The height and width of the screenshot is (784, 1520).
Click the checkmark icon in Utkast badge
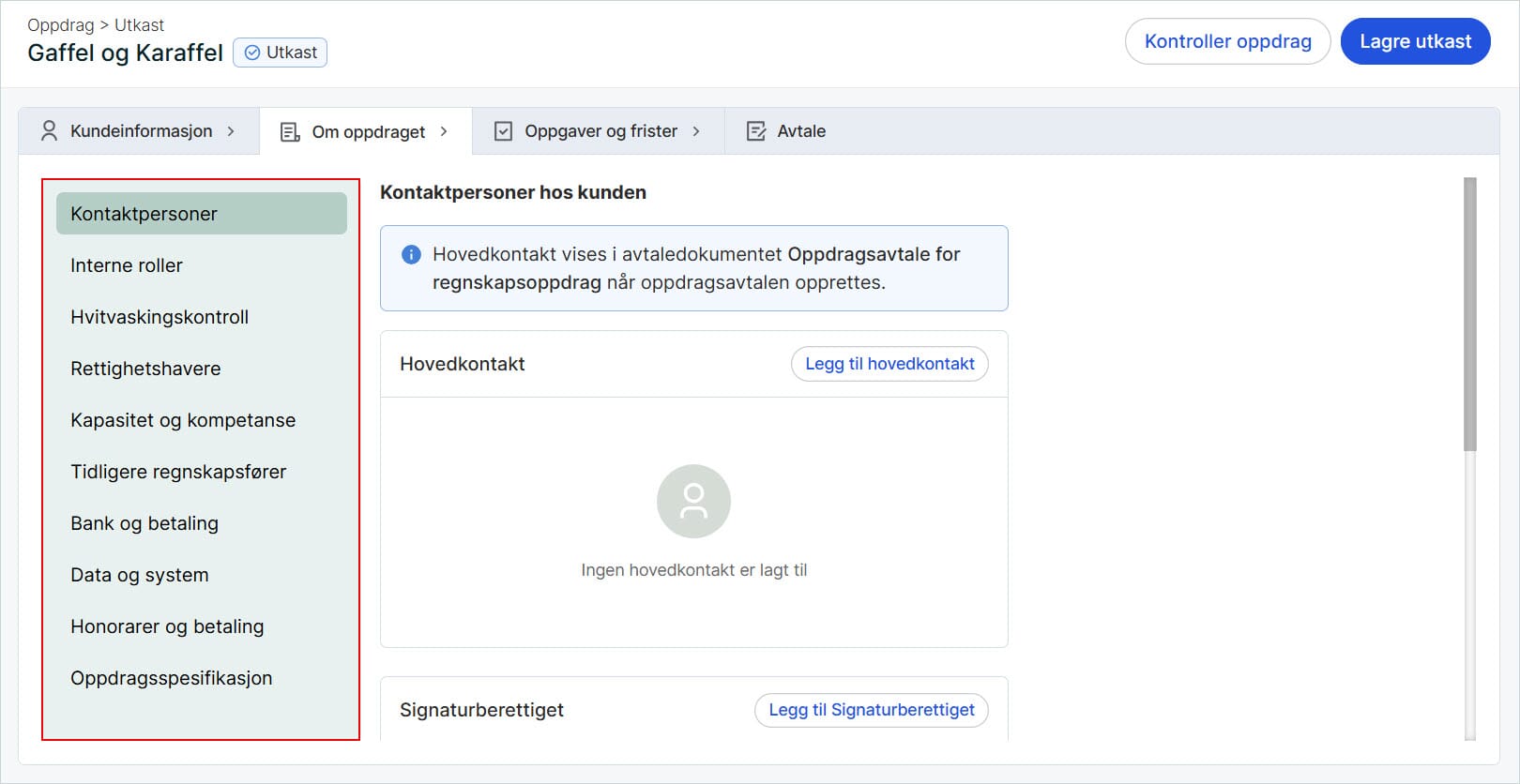(251, 53)
